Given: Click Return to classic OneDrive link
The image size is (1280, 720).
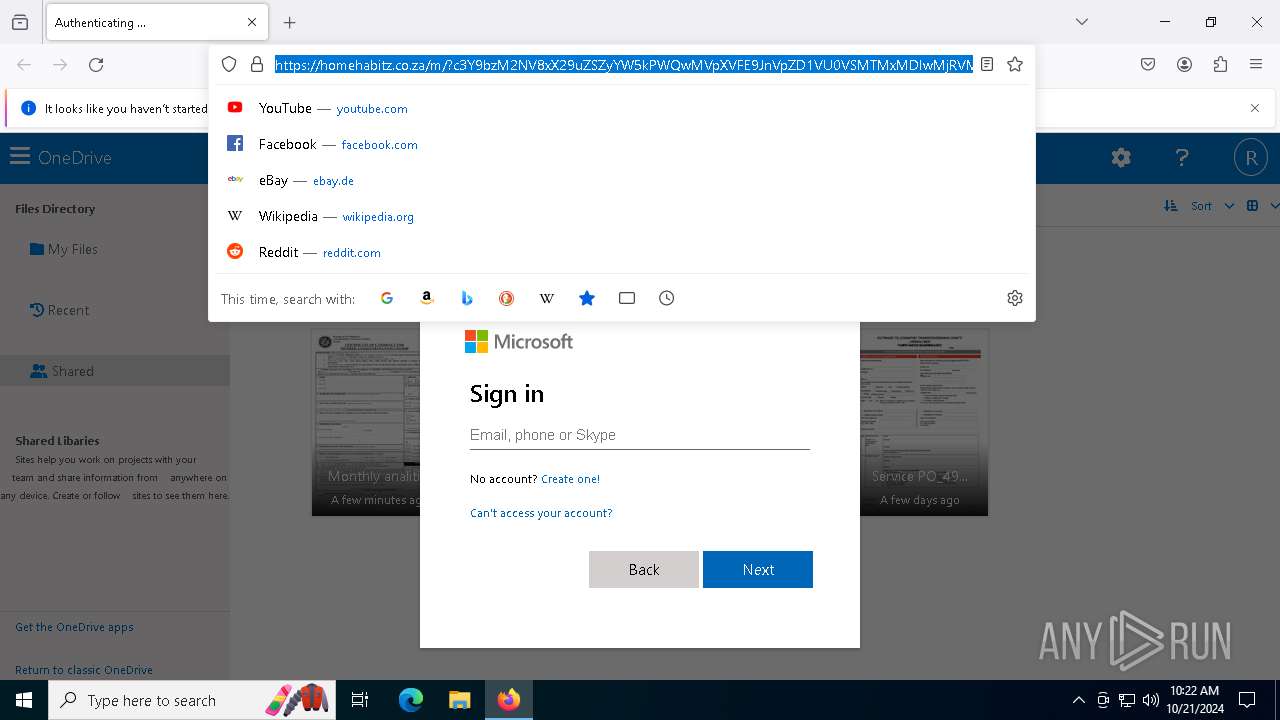Looking at the screenshot, I should (84, 670).
